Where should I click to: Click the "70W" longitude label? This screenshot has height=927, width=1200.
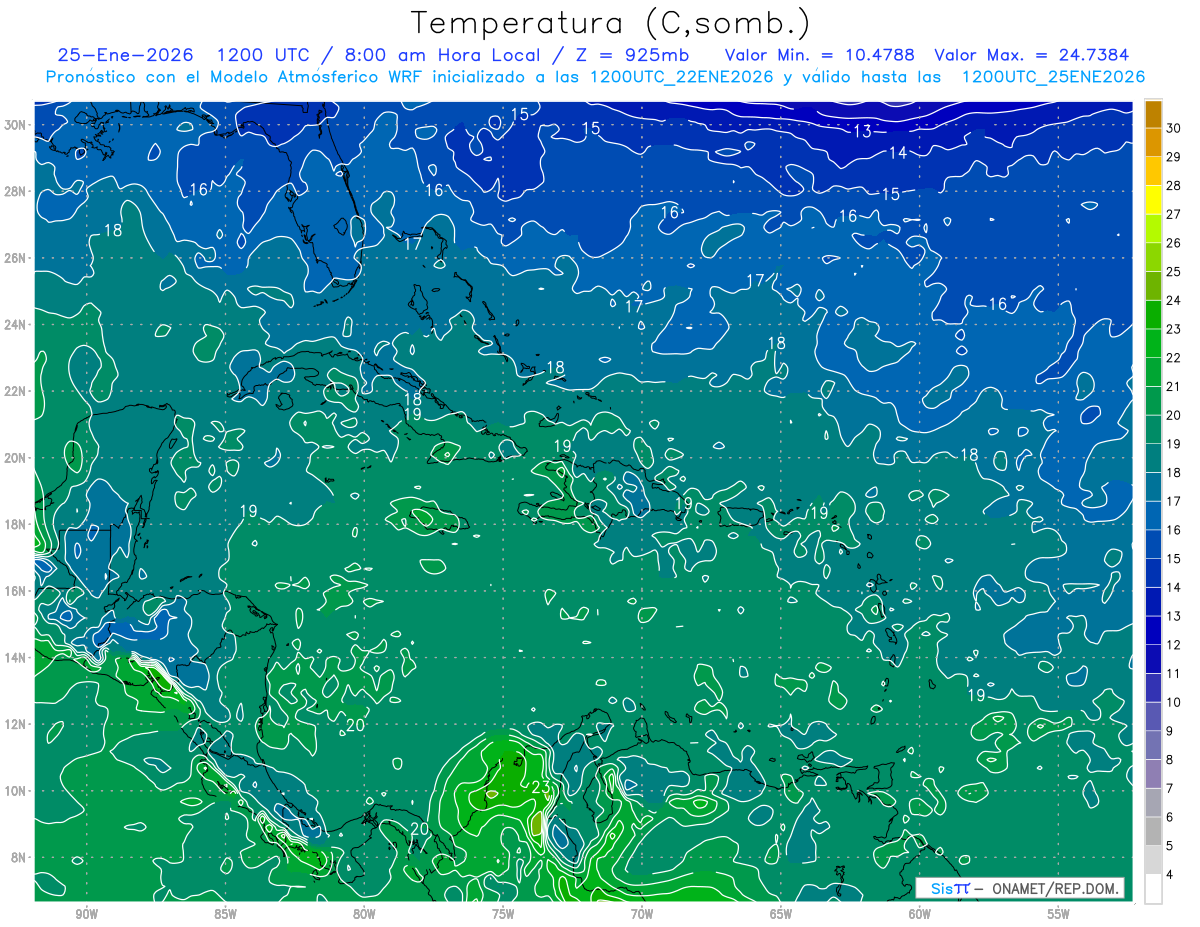point(642,914)
